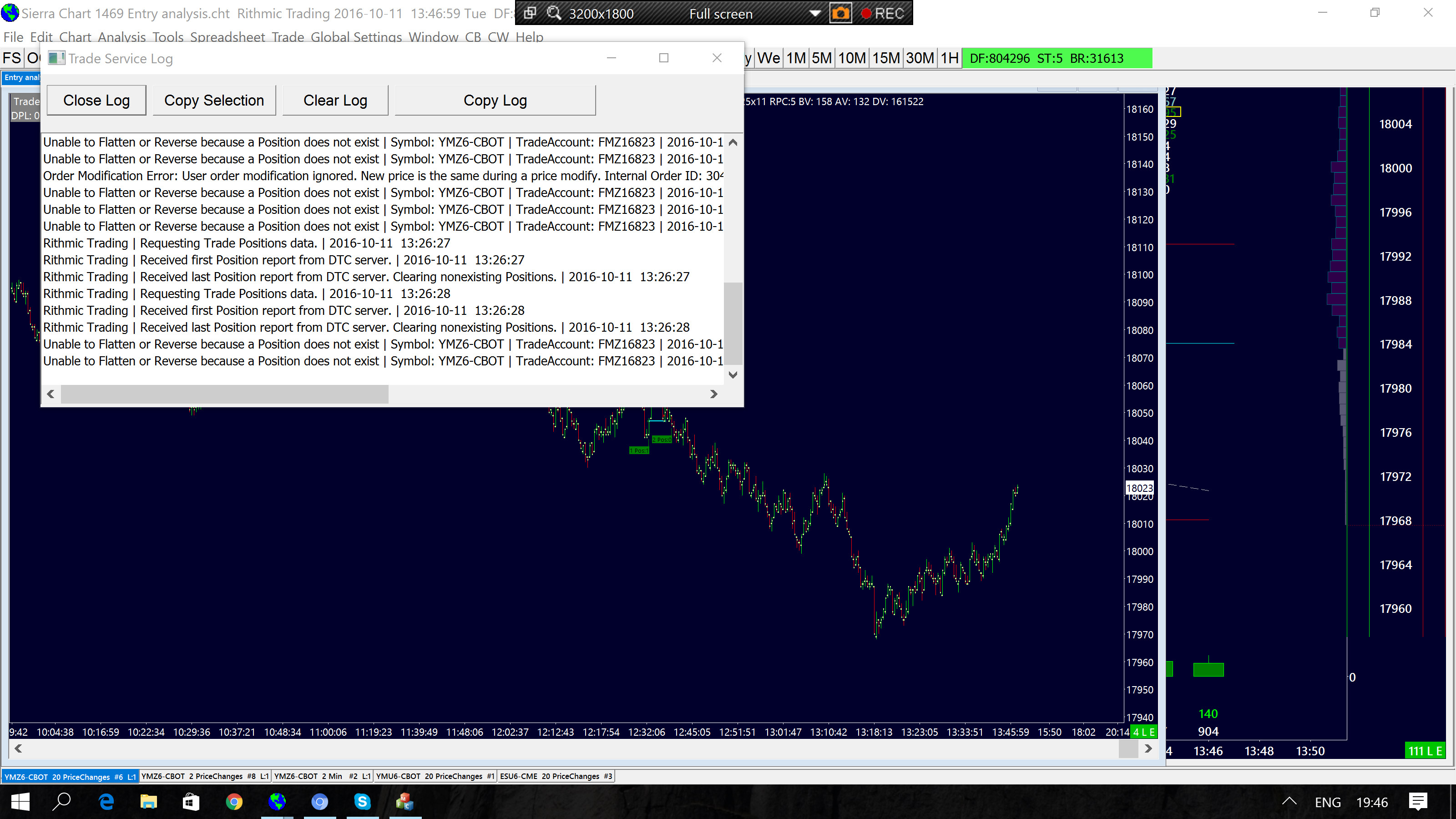Open File Explorer in the taskbar
This screenshot has height=819, width=1456.
click(x=148, y=801)
